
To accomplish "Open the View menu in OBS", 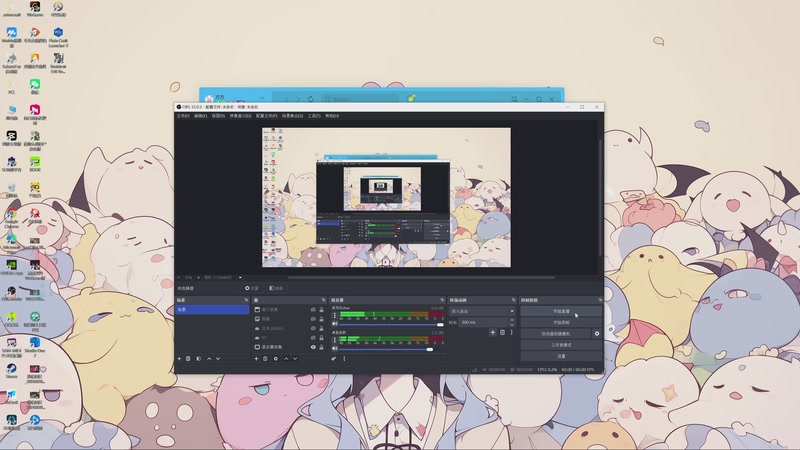I will (218, 116).
